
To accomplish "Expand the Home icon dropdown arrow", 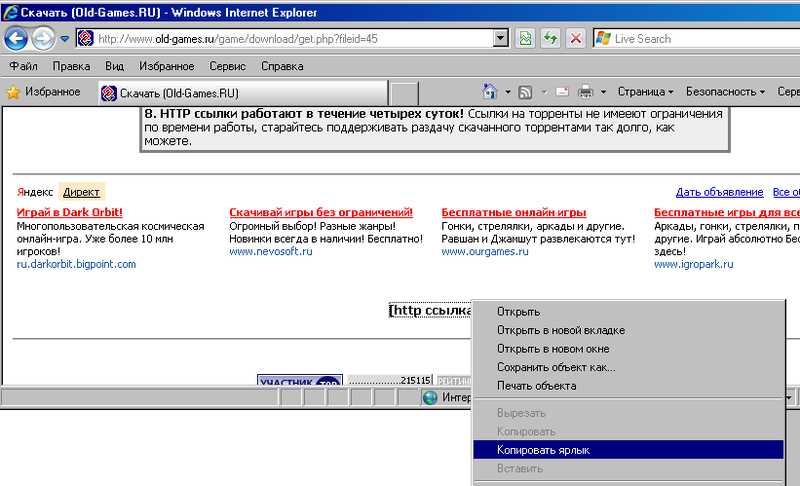I will pos(508,92).
